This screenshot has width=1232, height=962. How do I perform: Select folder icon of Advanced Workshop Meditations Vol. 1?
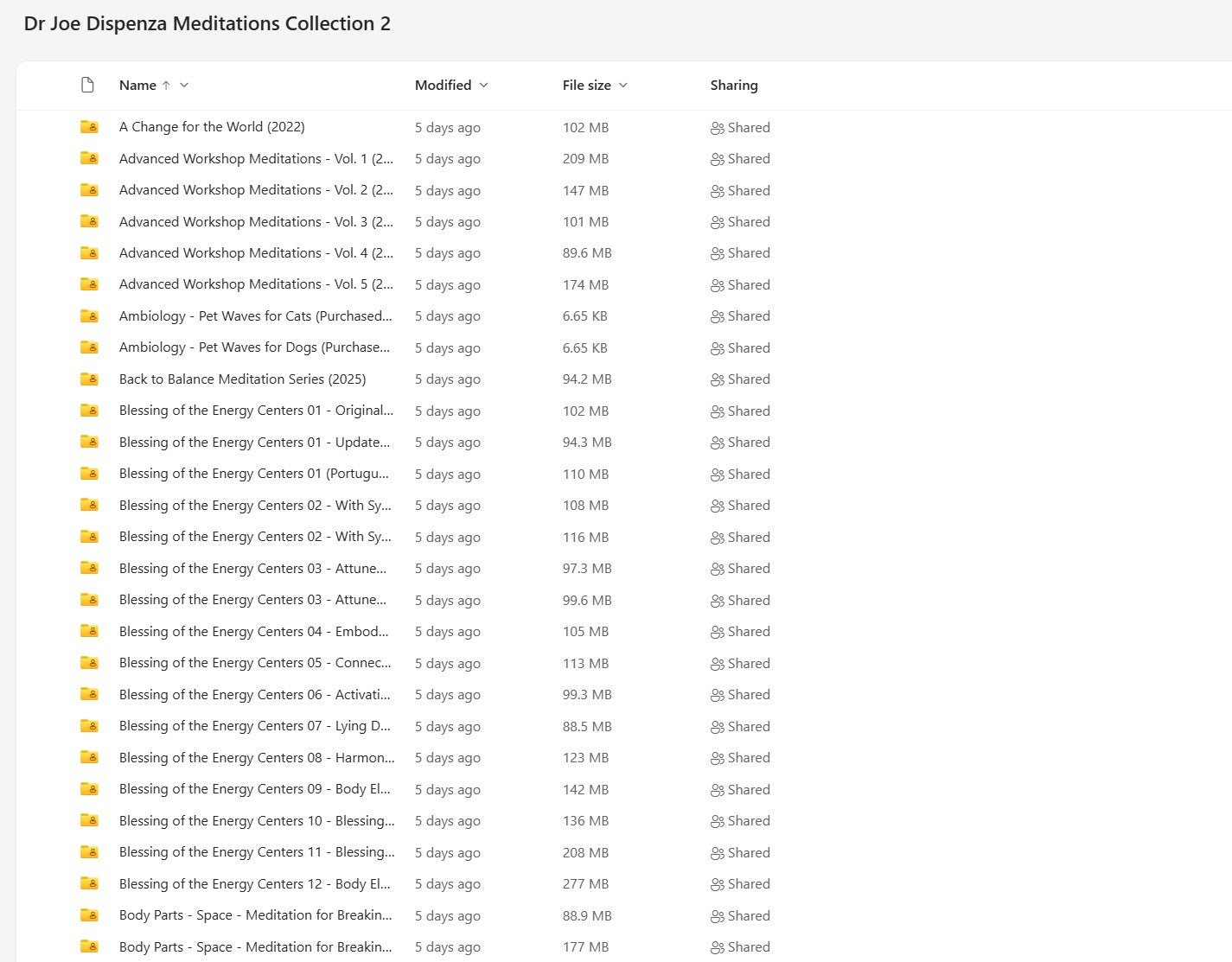[89, 158]
